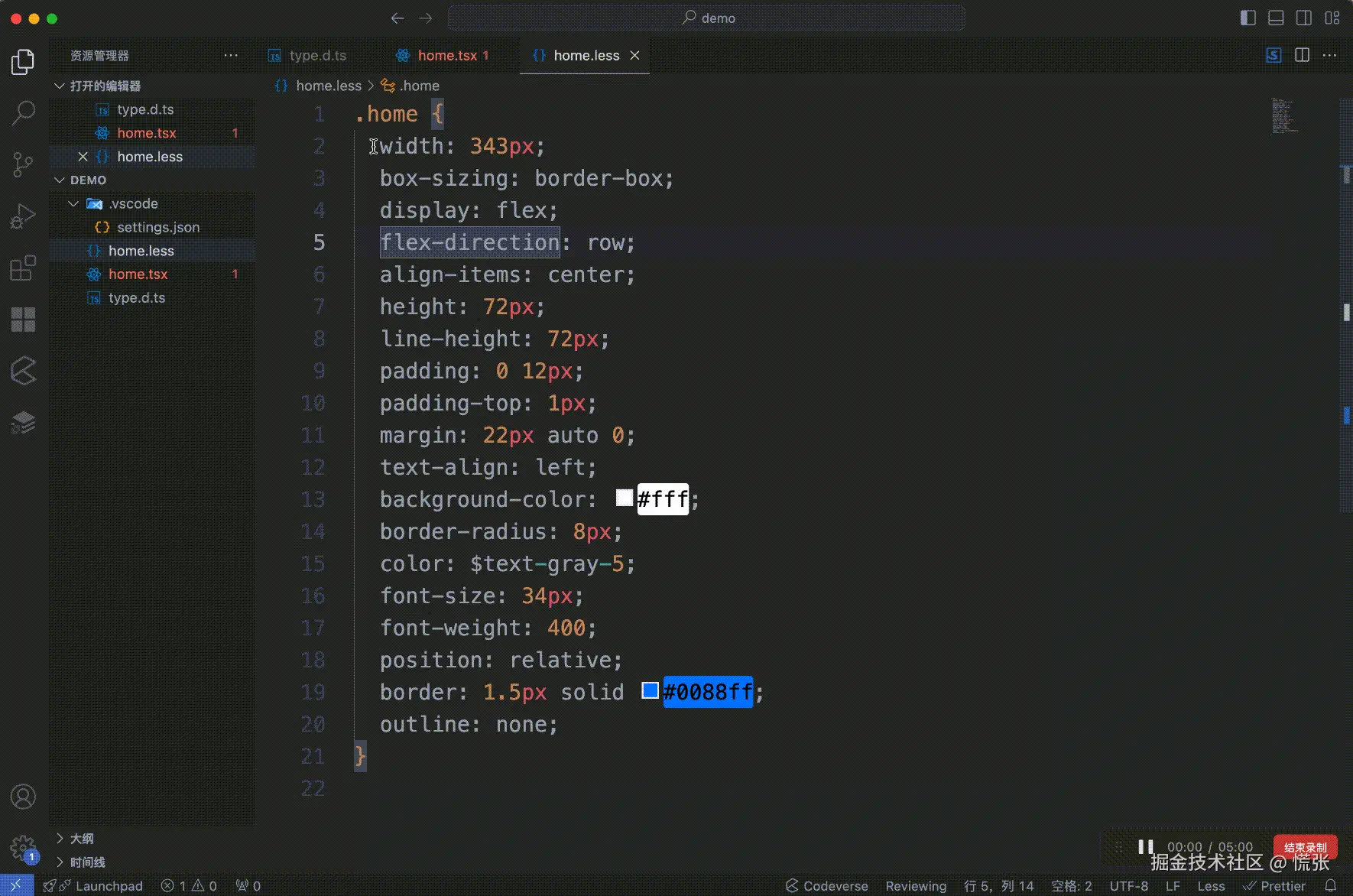1353x896 pixels.
Task: Click the Prettier formatter status bar item
Action: click(1275, 885)
